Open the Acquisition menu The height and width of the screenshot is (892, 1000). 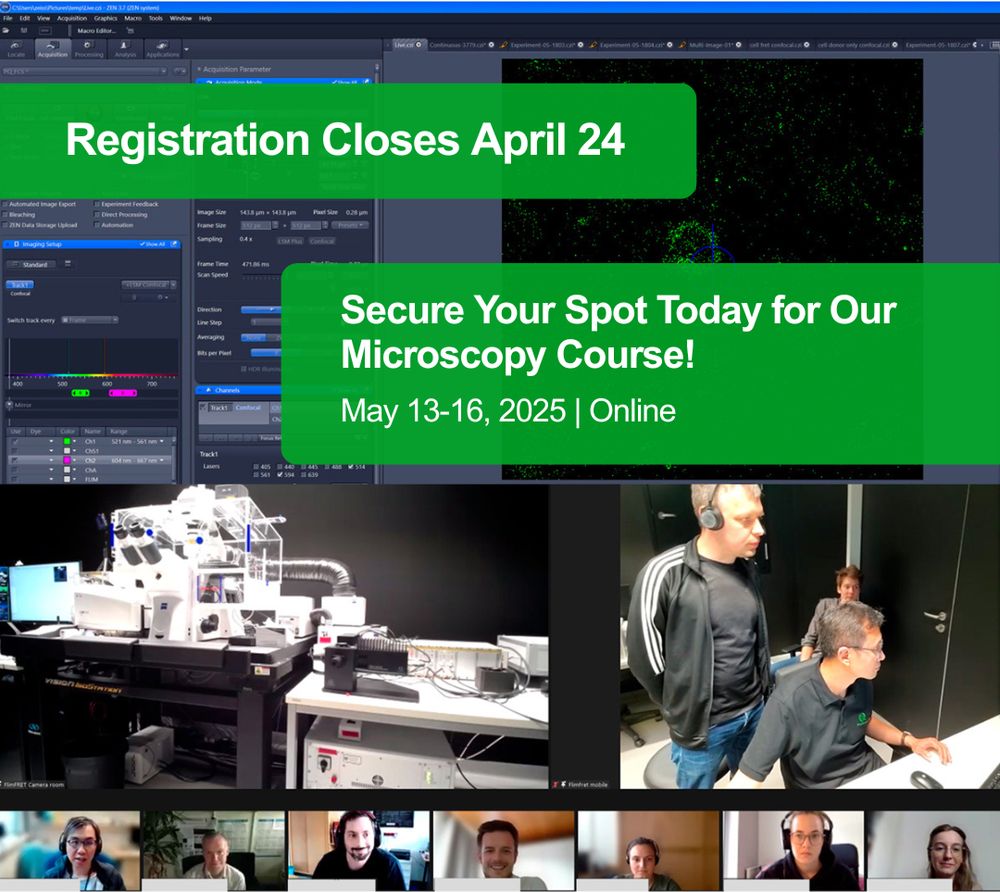point(72,18)
